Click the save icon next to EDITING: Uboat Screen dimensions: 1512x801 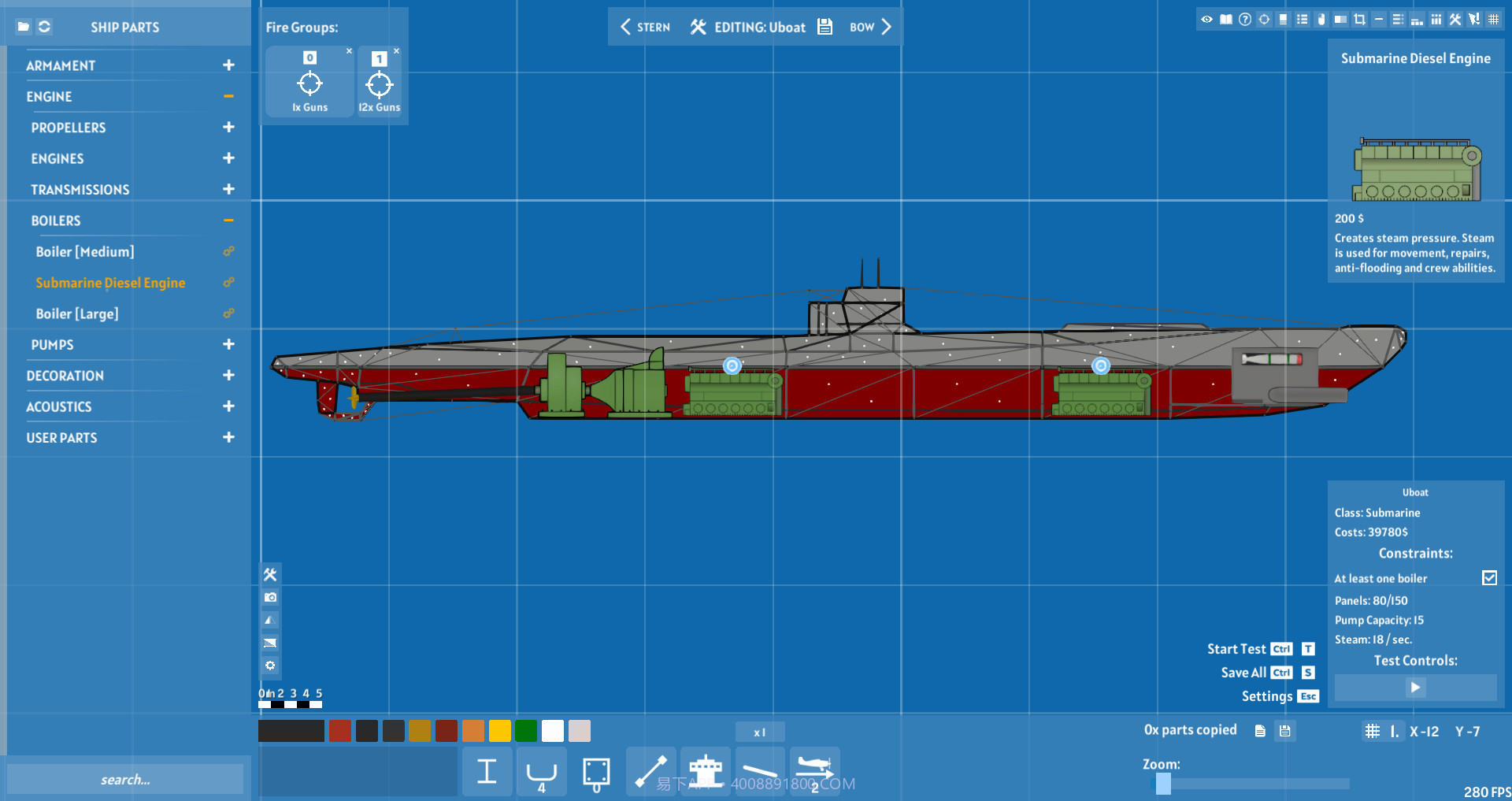(825, 26)
